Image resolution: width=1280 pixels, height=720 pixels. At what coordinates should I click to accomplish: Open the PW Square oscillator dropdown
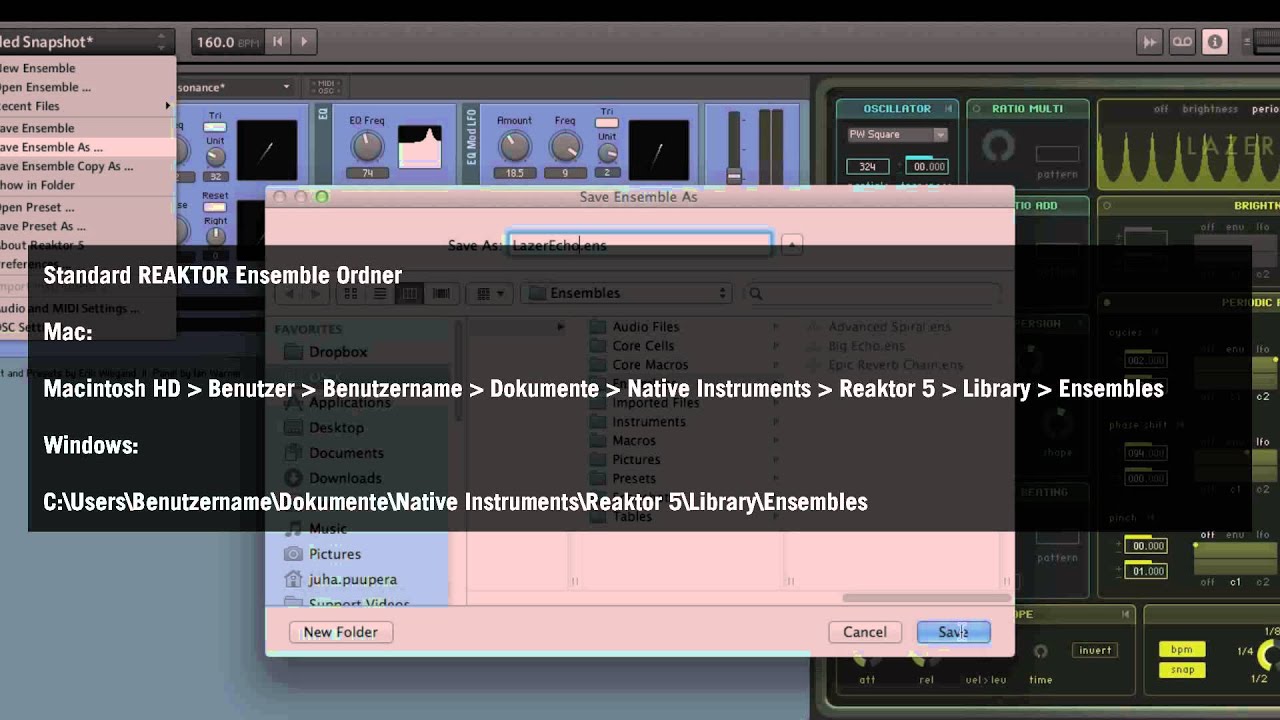tap(897, 134)
